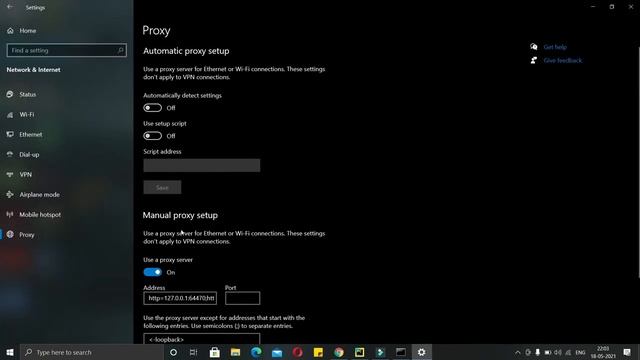Launch Google Chrome from the taskbar
This screenshot has height=360, width=640.
[x=339, y=352]
